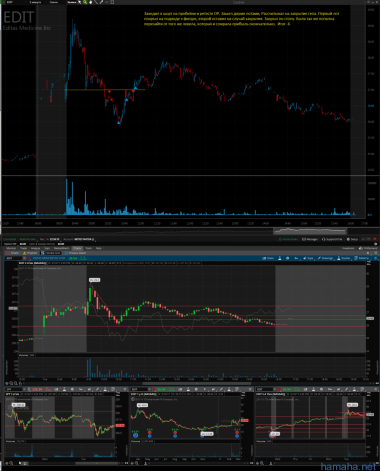Select the pointer cursor tool in top toolbar
Viewport: 380px width, 471px height.
coord(80,2)
